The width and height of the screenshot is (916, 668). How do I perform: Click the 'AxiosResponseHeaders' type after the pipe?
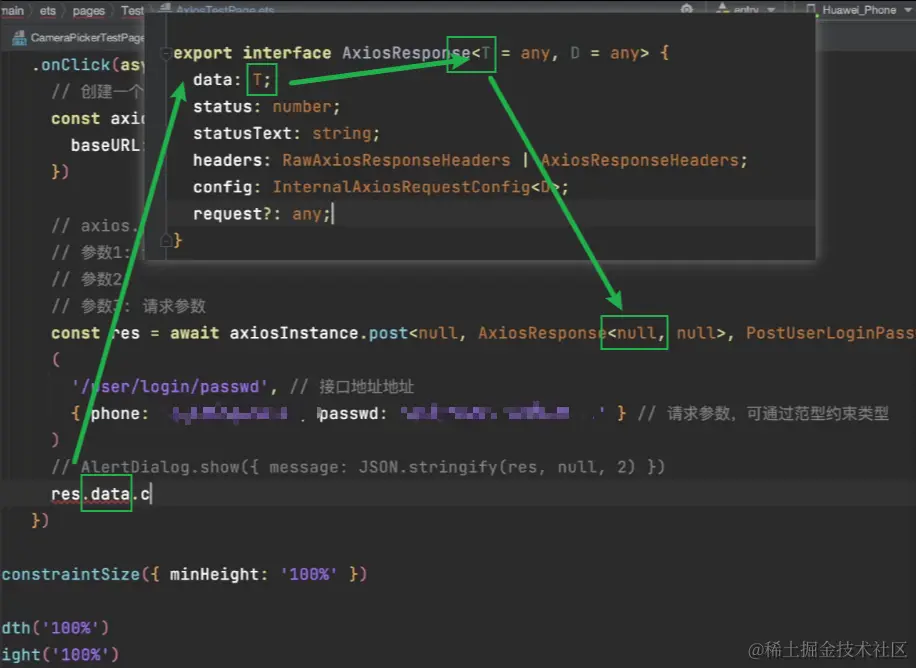coord(640,160)
